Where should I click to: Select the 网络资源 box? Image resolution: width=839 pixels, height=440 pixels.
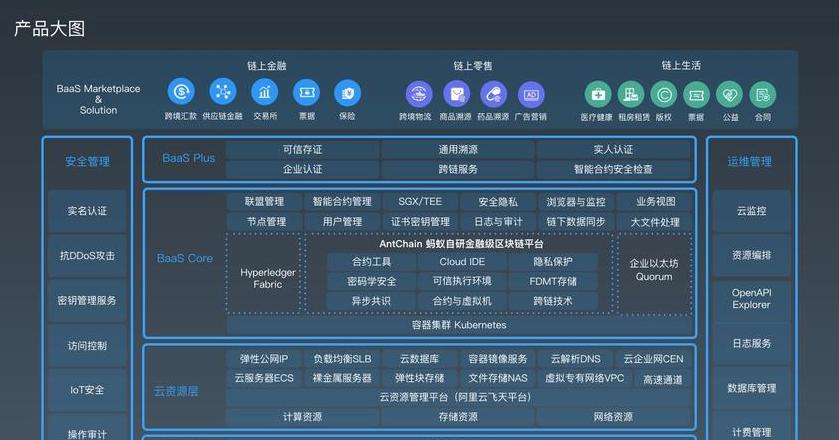click(x=613, y=416)
